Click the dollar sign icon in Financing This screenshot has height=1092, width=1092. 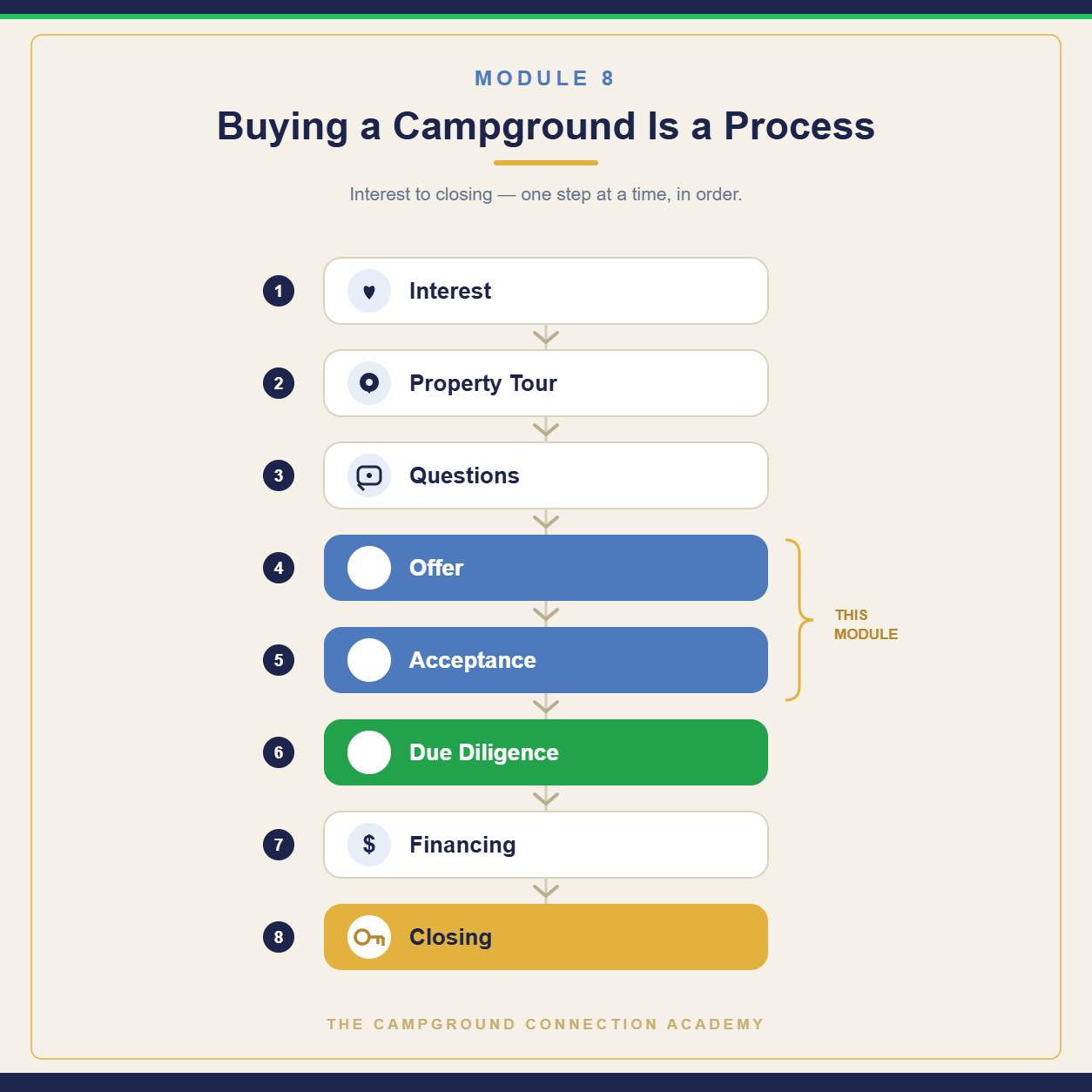pos(369,845)
